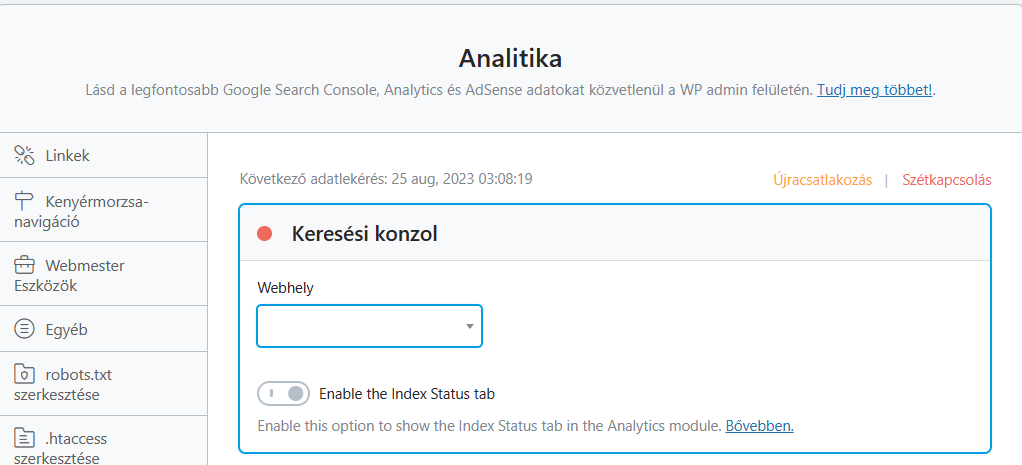1022x465 pixels.
Task: Click the Újracsatlakozás link
Action: coord(823,180)
